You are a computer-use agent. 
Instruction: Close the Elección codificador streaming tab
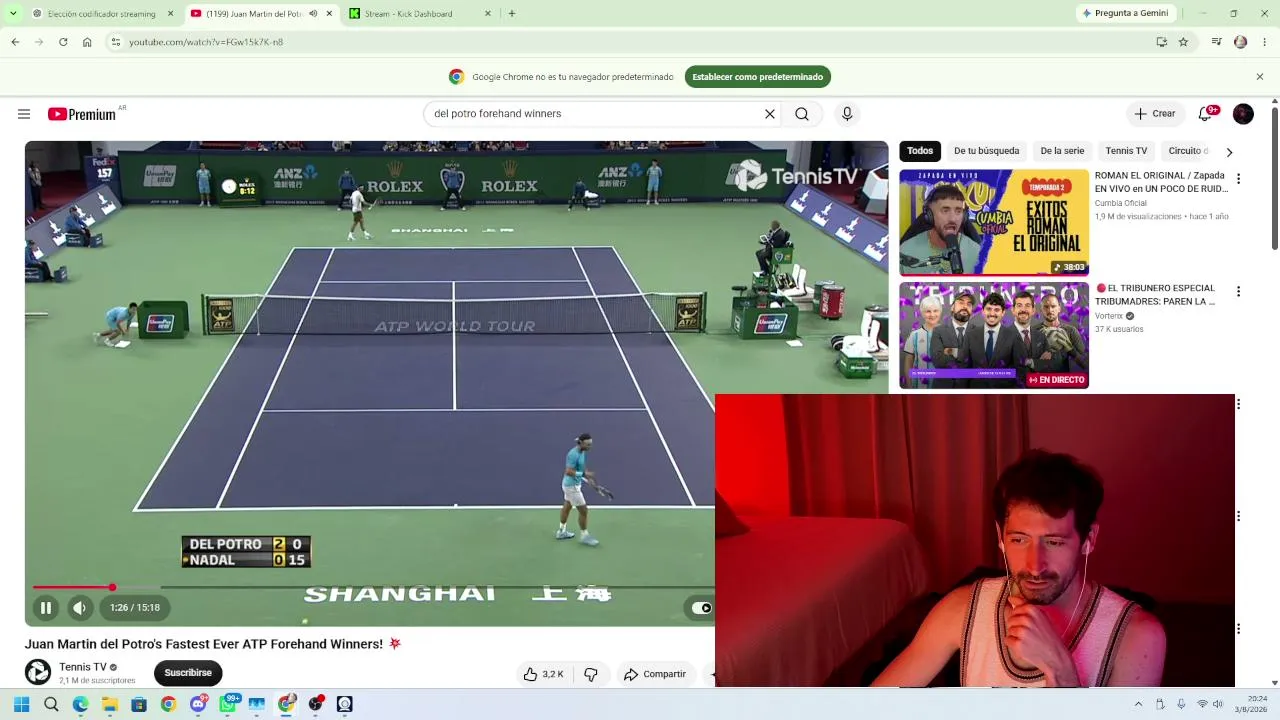170,14
